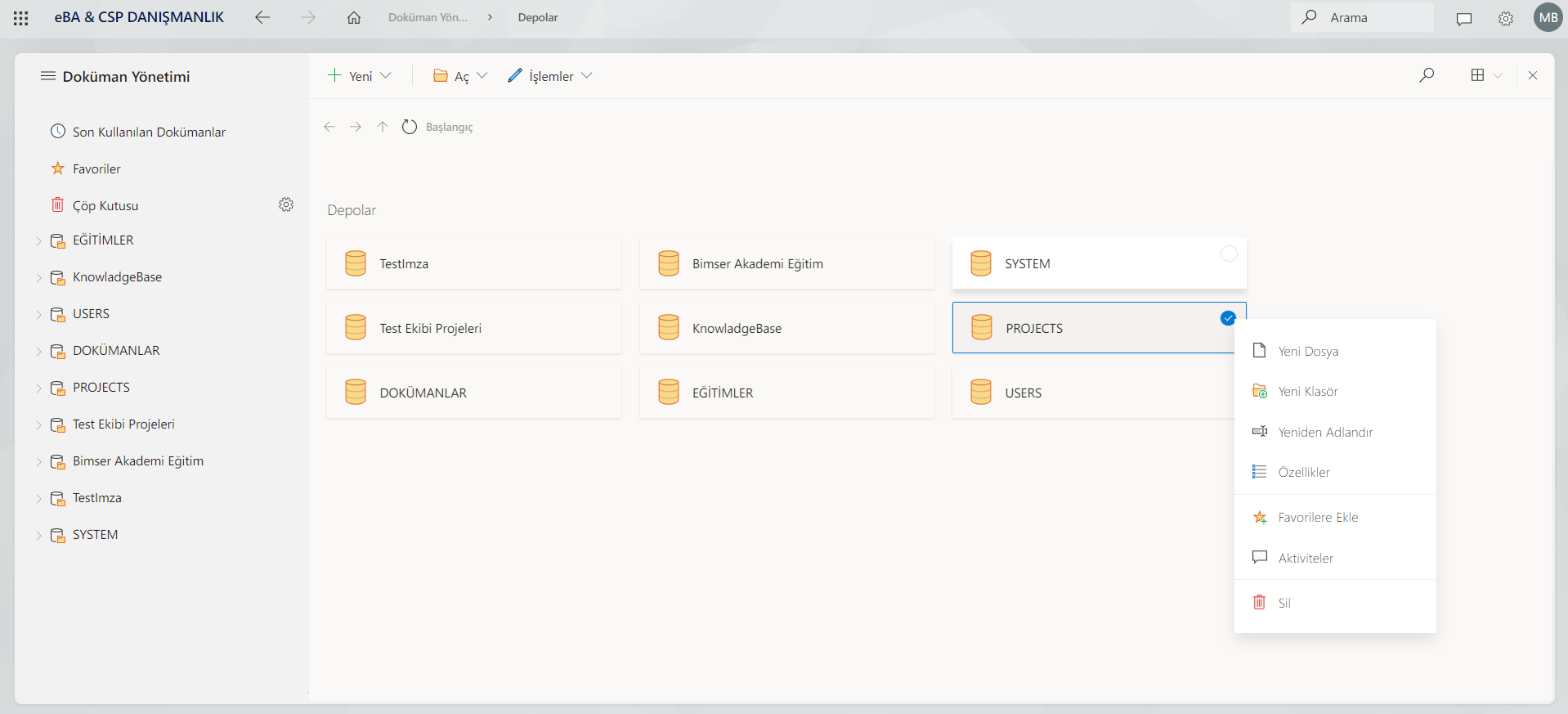1568x714 pixels.
Task: Open MB user profile avatar
Action: pyautogui.click(x=1548, y=17)
